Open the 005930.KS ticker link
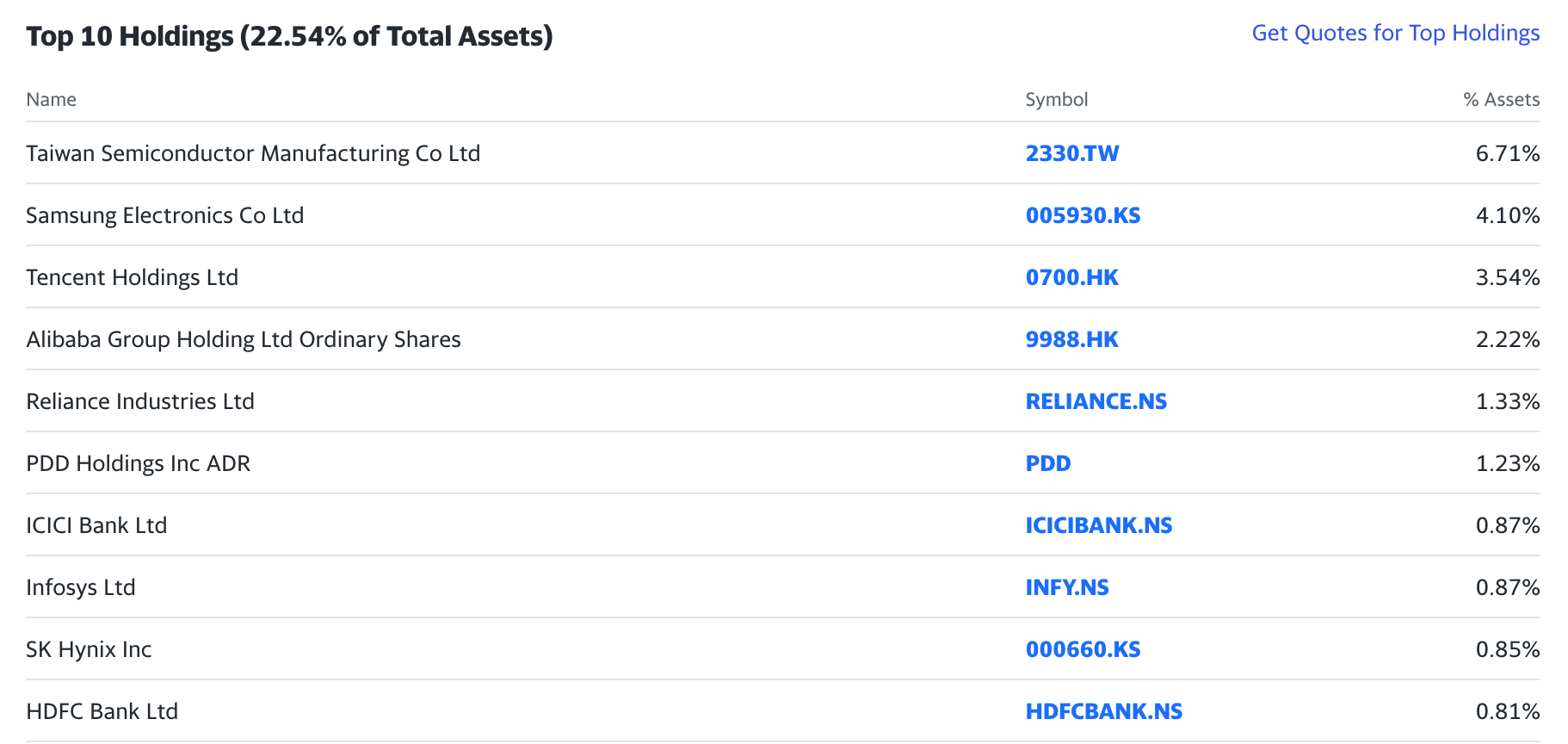 pyautogui.click(x=1083, y=215)
